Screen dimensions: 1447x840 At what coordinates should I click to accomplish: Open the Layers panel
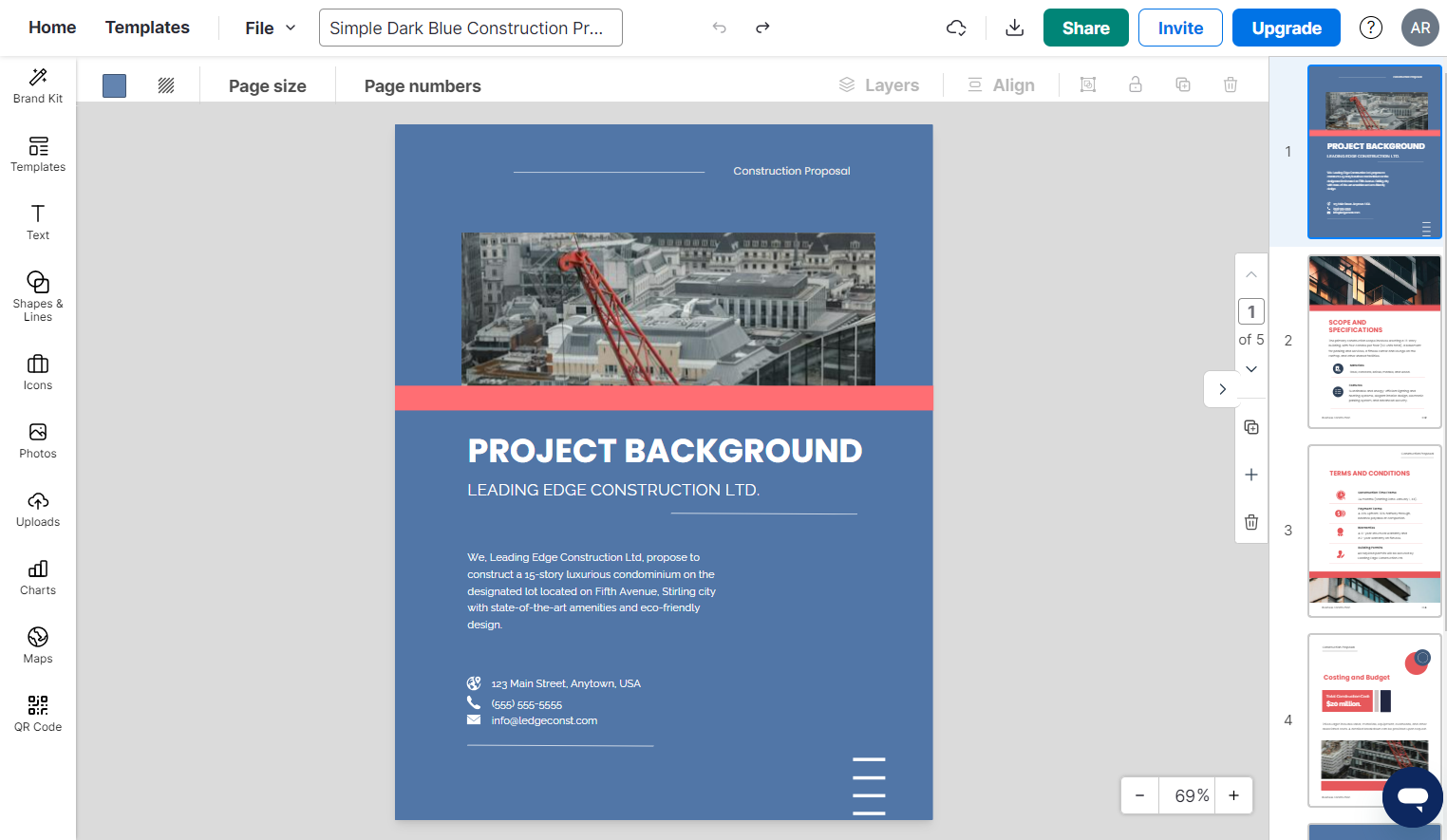879,84
